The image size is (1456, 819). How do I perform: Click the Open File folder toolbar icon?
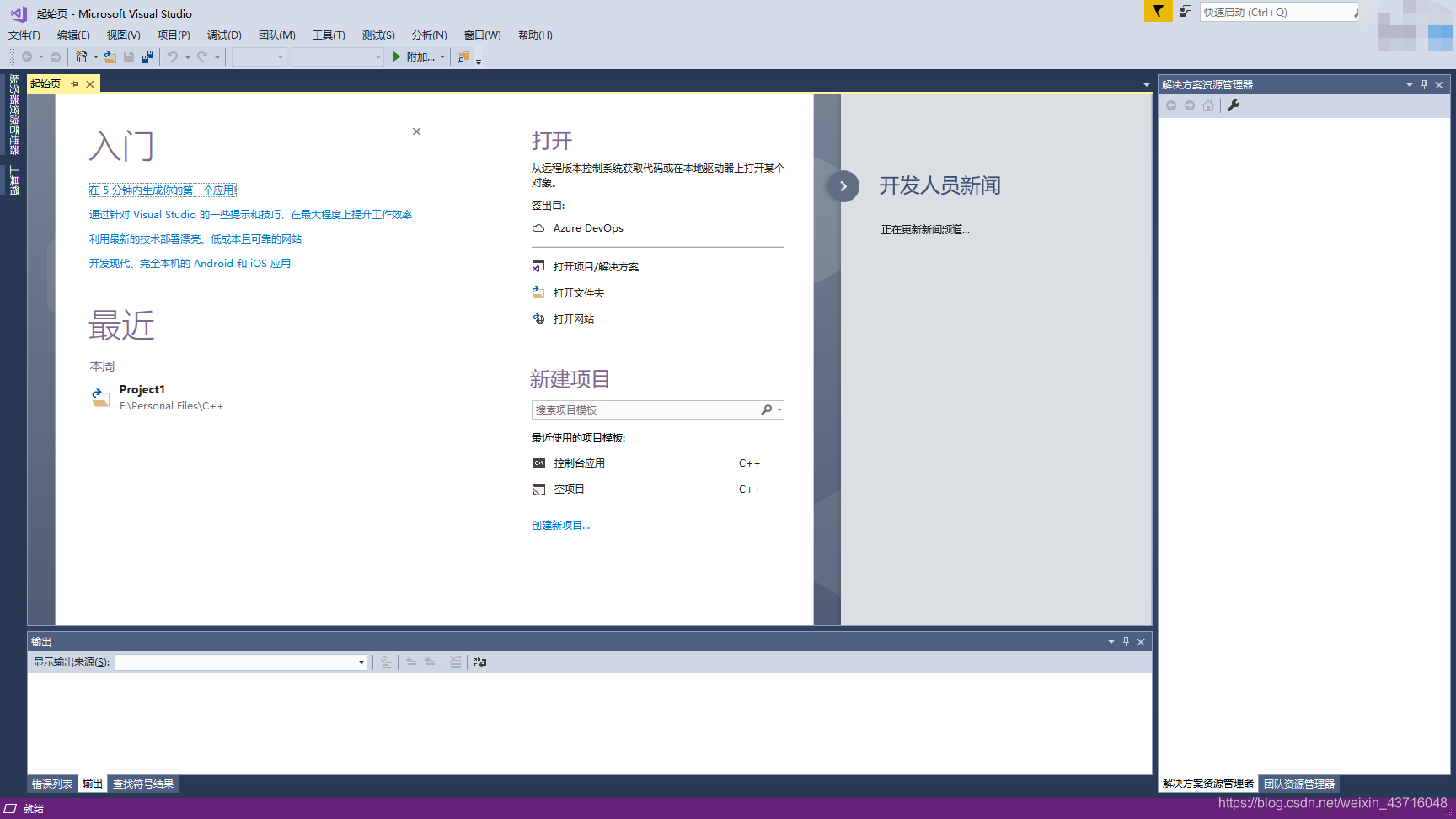click(x=110, y=57)
